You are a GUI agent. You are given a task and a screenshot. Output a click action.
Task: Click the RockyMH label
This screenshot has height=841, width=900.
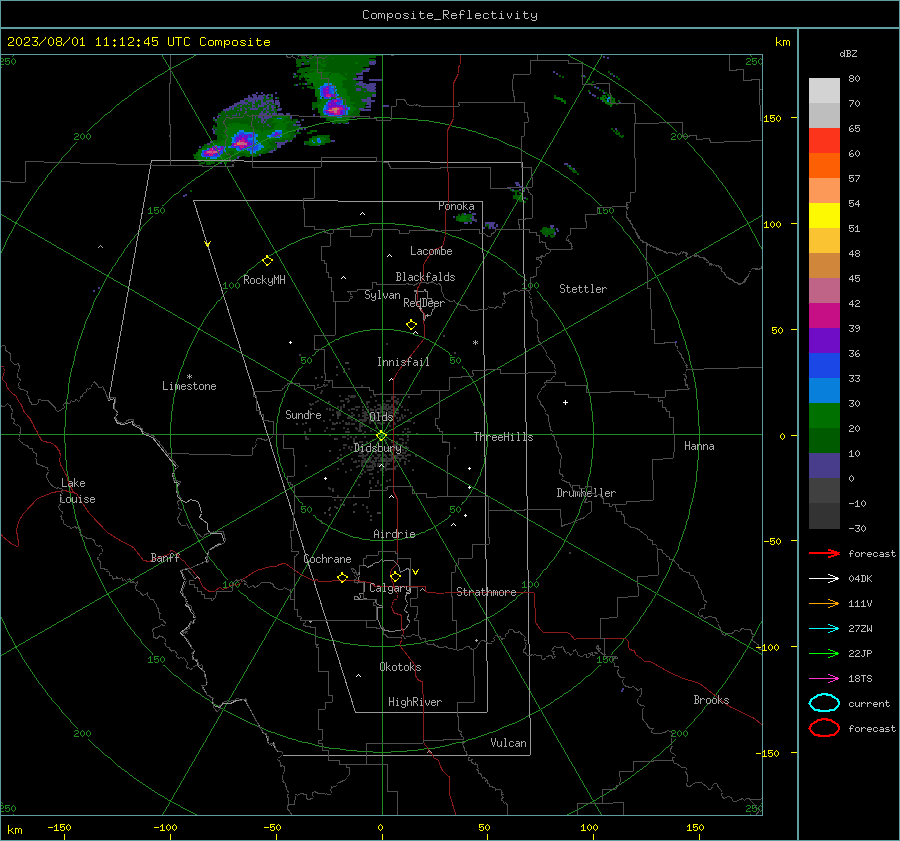[x=264, y=280]
